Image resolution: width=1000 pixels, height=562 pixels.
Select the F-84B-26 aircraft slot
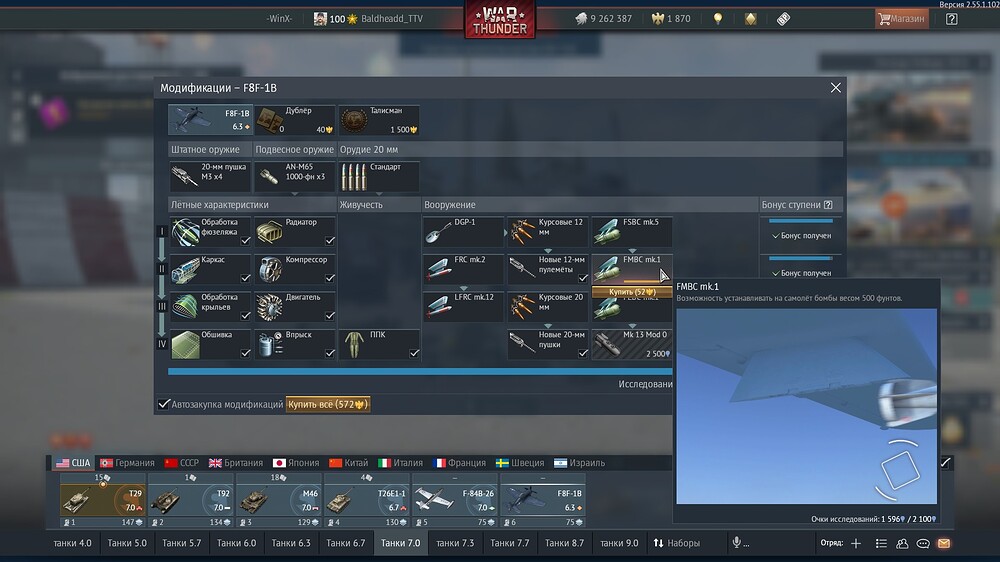(x=455, y=500)
